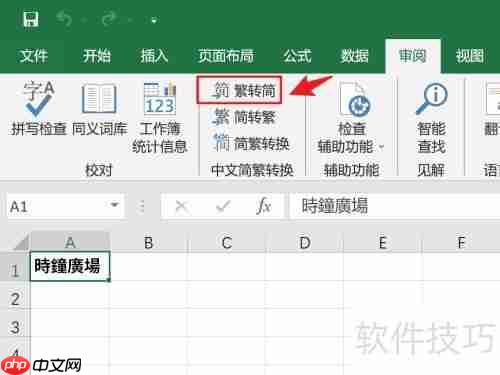
Task: Select column E header
Action: click(x=383, y=242)
